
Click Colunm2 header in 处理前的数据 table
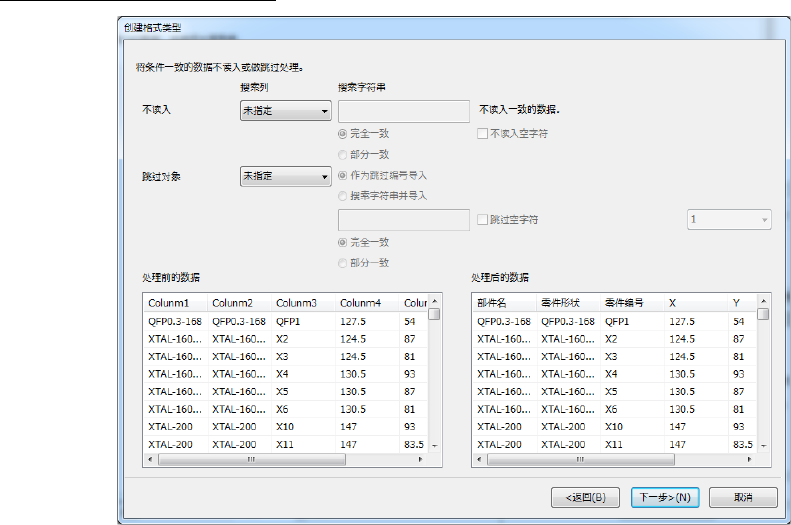click(x=239, y=303)
